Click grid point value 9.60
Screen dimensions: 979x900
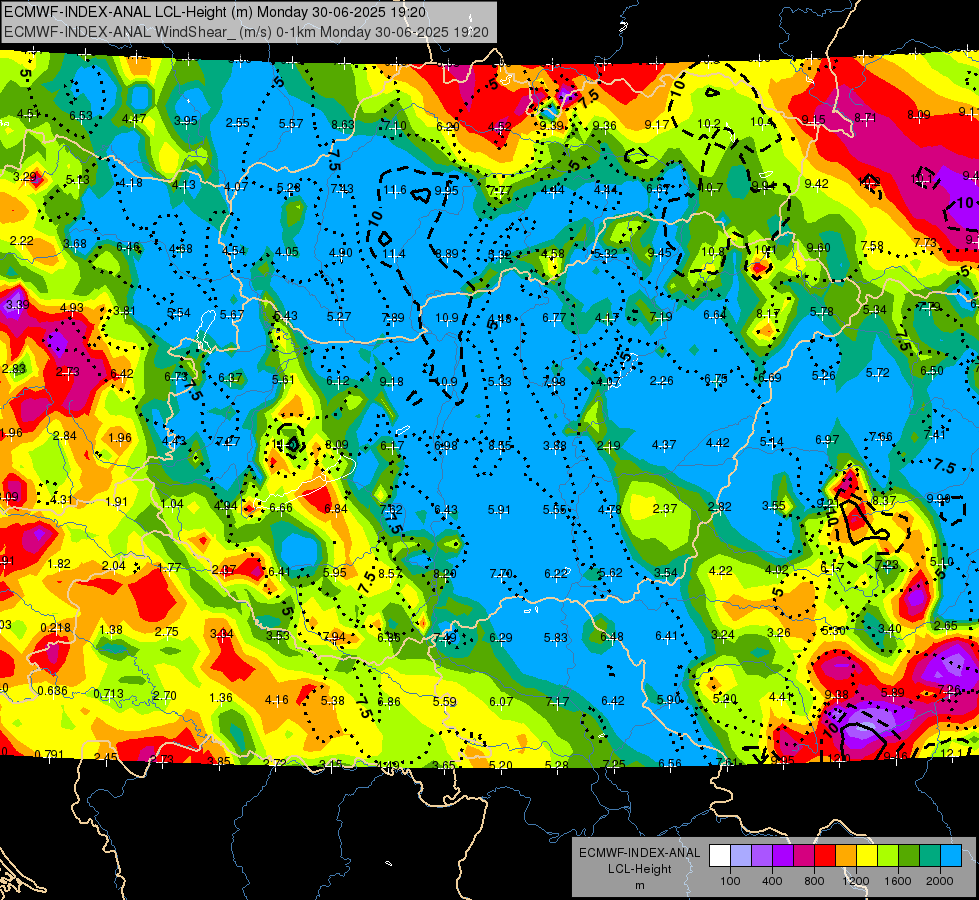pos(818,248)
